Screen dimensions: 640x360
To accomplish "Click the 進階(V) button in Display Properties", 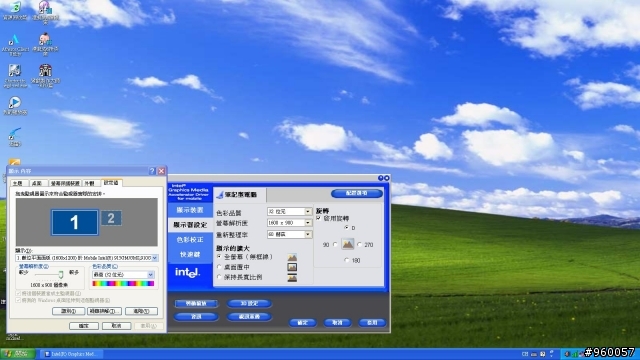I will [x=141, y=311].
